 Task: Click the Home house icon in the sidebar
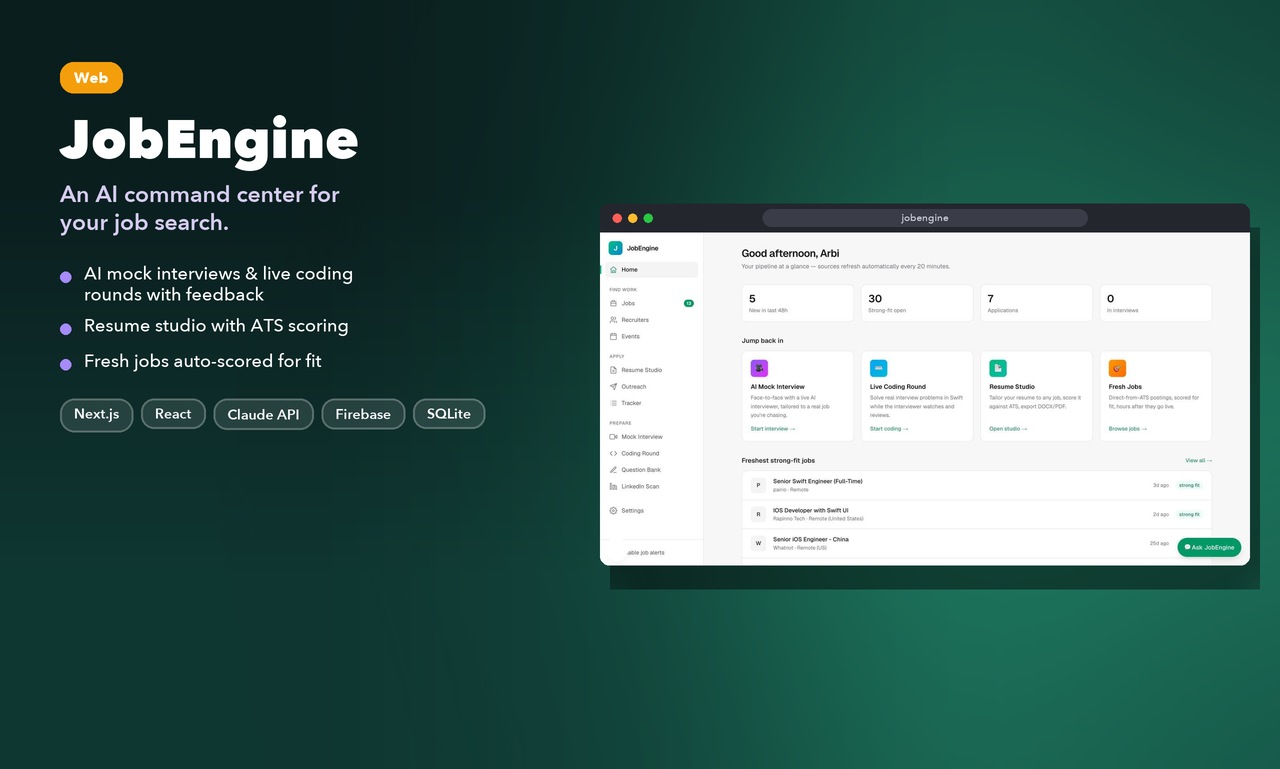613,270
